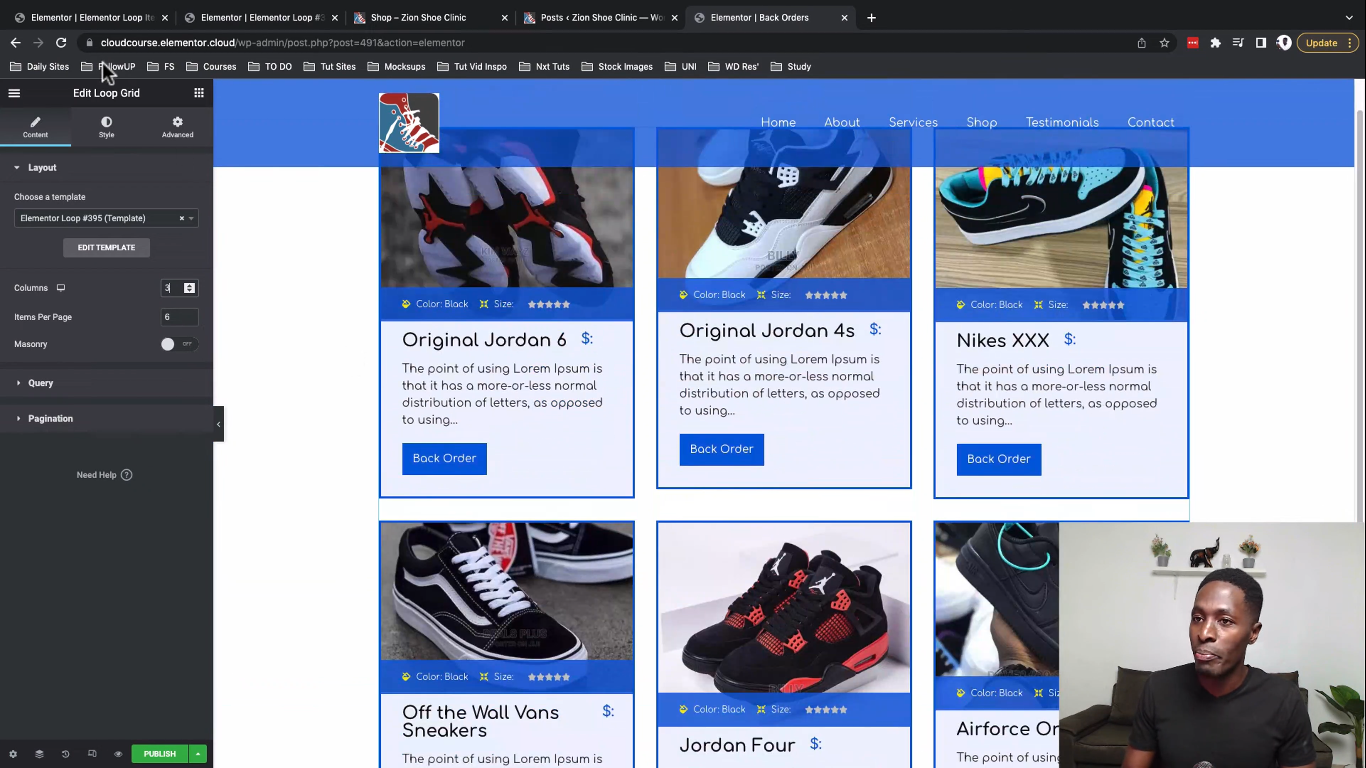
Task: Open the Choose a template dropdown
Action: point(106,218)
